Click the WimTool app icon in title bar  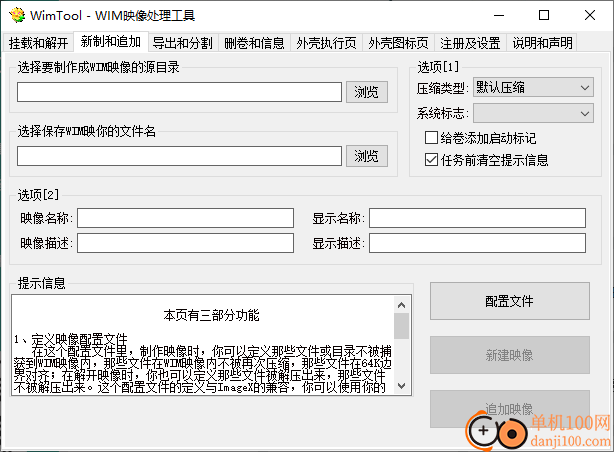pyautogui.click(x=16, y=15)
